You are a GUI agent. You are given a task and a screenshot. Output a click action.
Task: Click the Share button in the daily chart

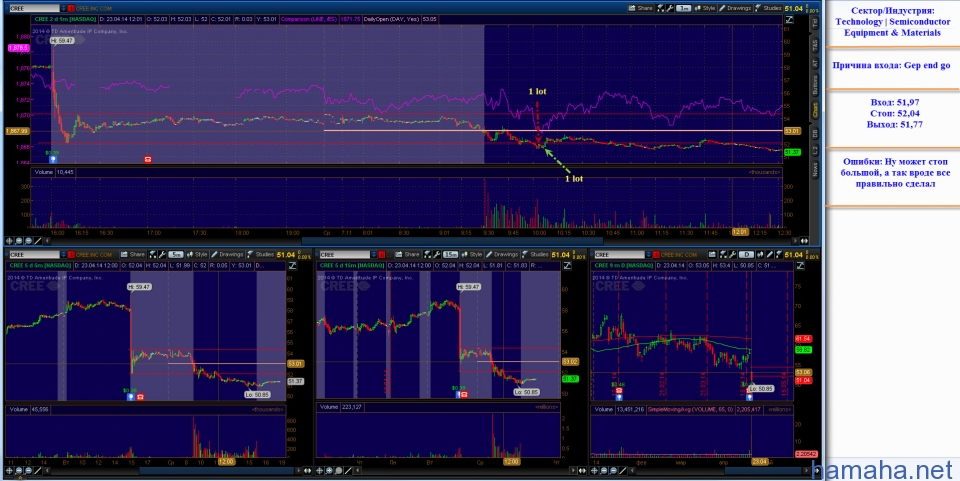coord(714,255)
